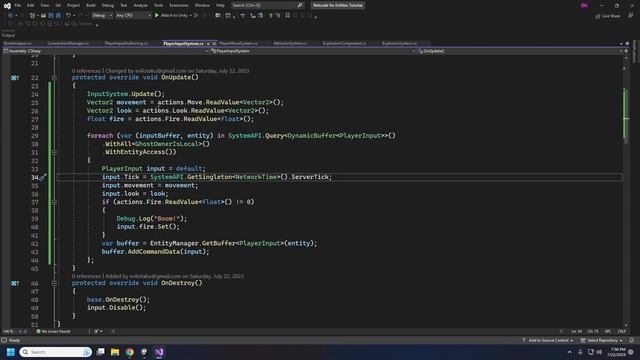Click the Visual Studio logo icon
This screenshot has height=360, width=640.
pyautogui.click(x=7, y=5)
